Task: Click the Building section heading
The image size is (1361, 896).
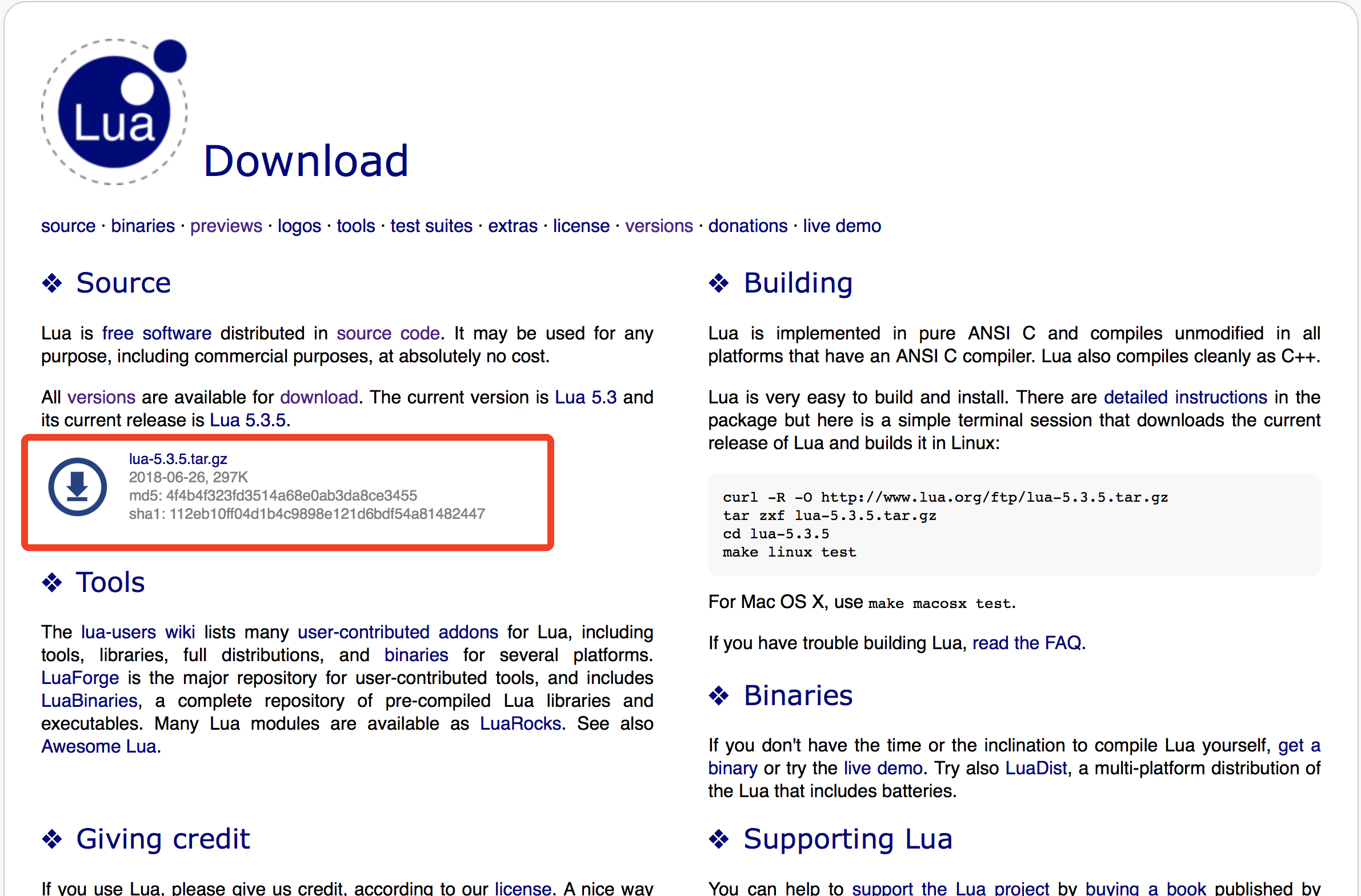Action: click(x=798, y=282)
